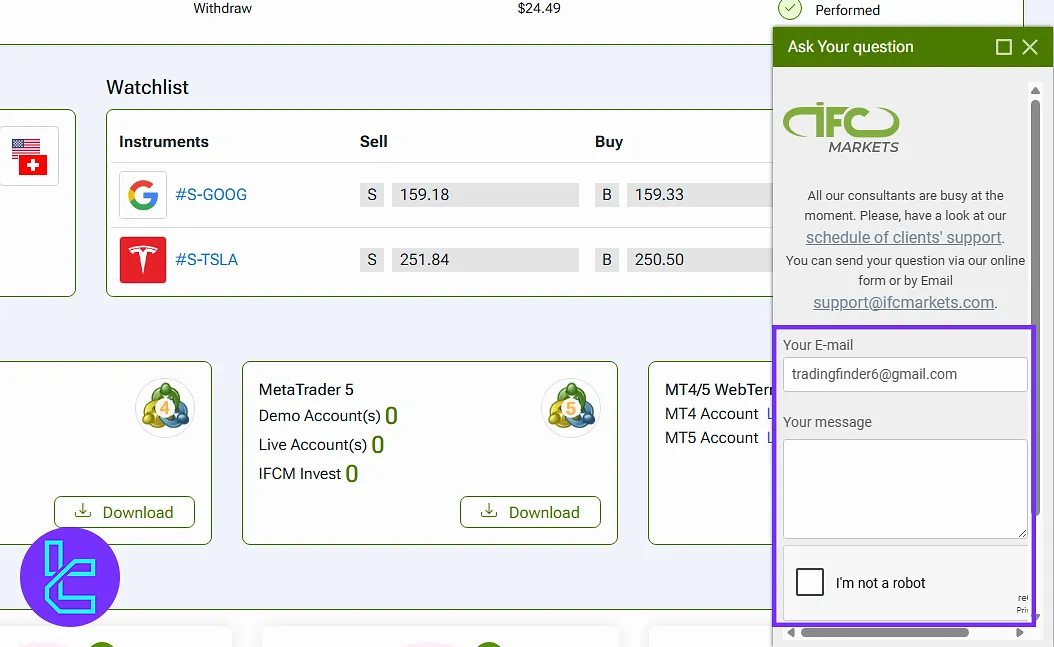This screenshot has width=1054, height=647.
Task: Download MetaTrader 5 using the Download button
Action: [x=530, y=512]
